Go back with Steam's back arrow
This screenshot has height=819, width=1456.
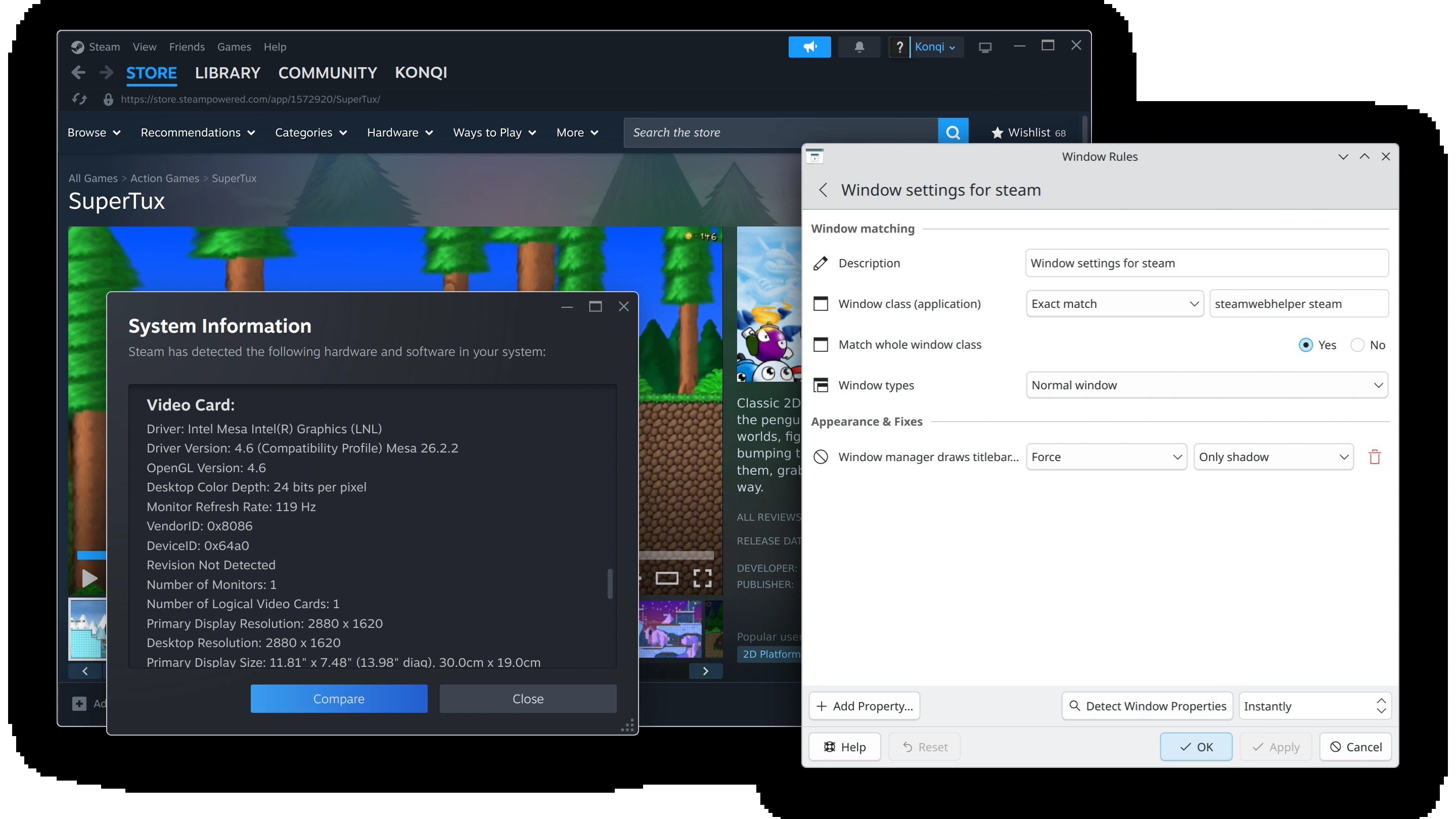point(78,72)
